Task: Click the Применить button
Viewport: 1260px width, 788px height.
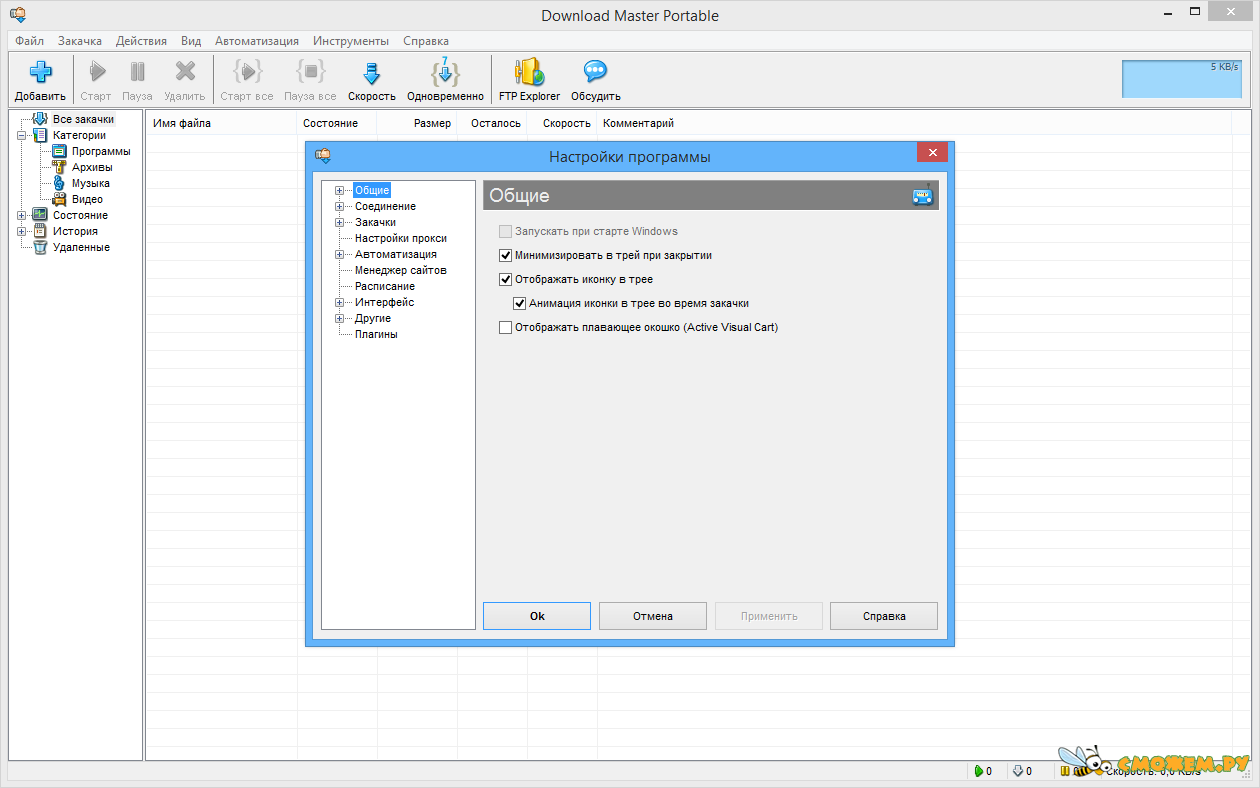Action: [x=769, y=616]
